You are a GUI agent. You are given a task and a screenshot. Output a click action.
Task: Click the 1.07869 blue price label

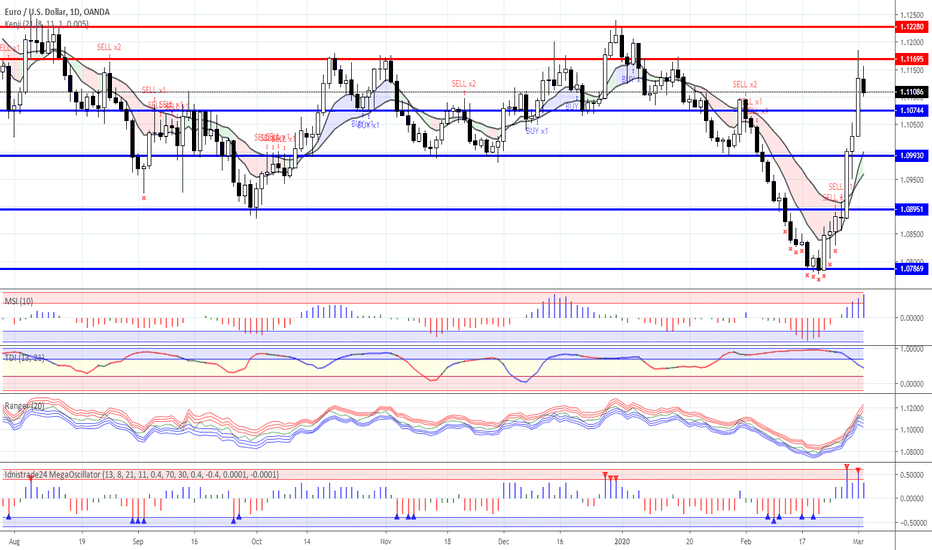point(911,269)
